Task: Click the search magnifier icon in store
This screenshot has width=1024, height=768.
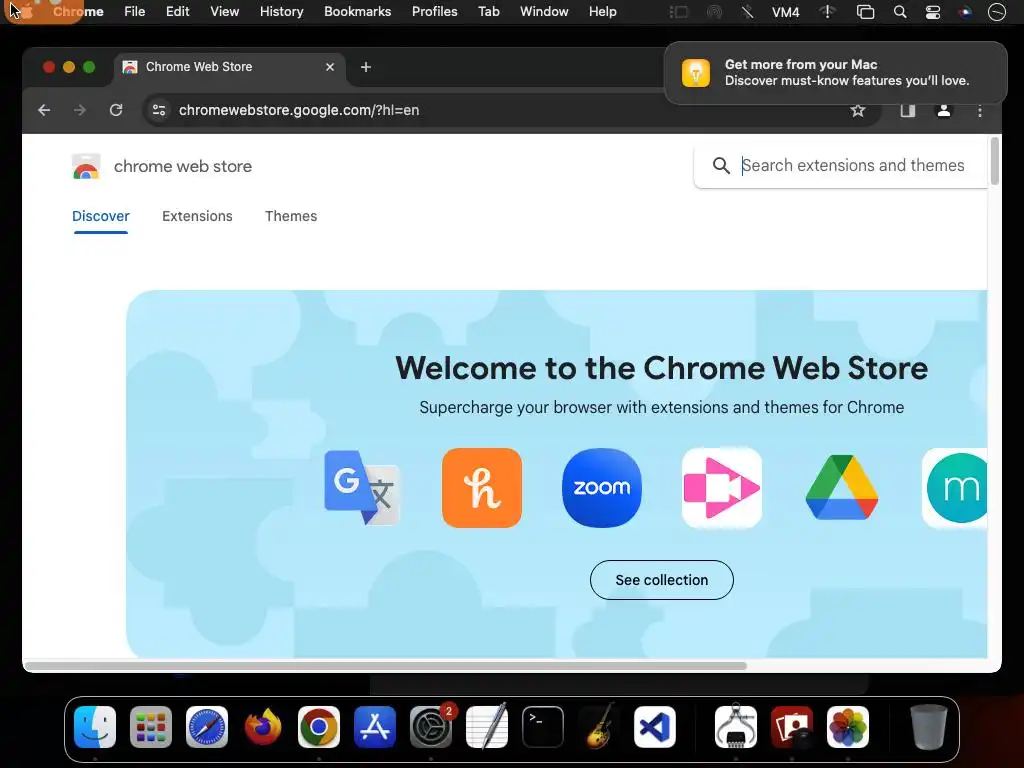Action: pyautogui.click(x=721, y=166)
